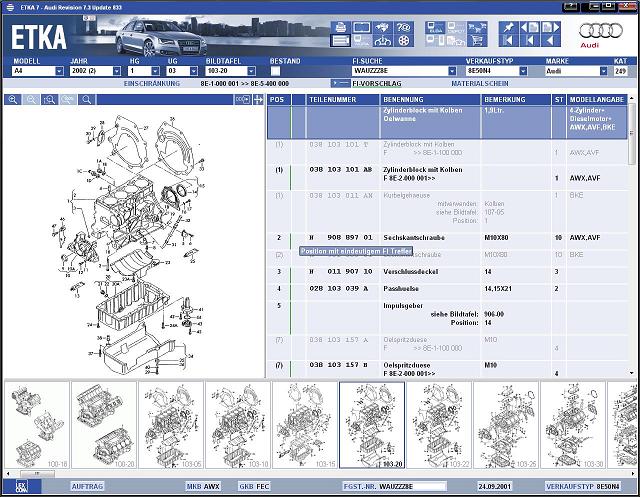Open the MARKE dropdown showing Audi
The height and width of the screenshot is (497, 640).
click(x=604, y=71)
